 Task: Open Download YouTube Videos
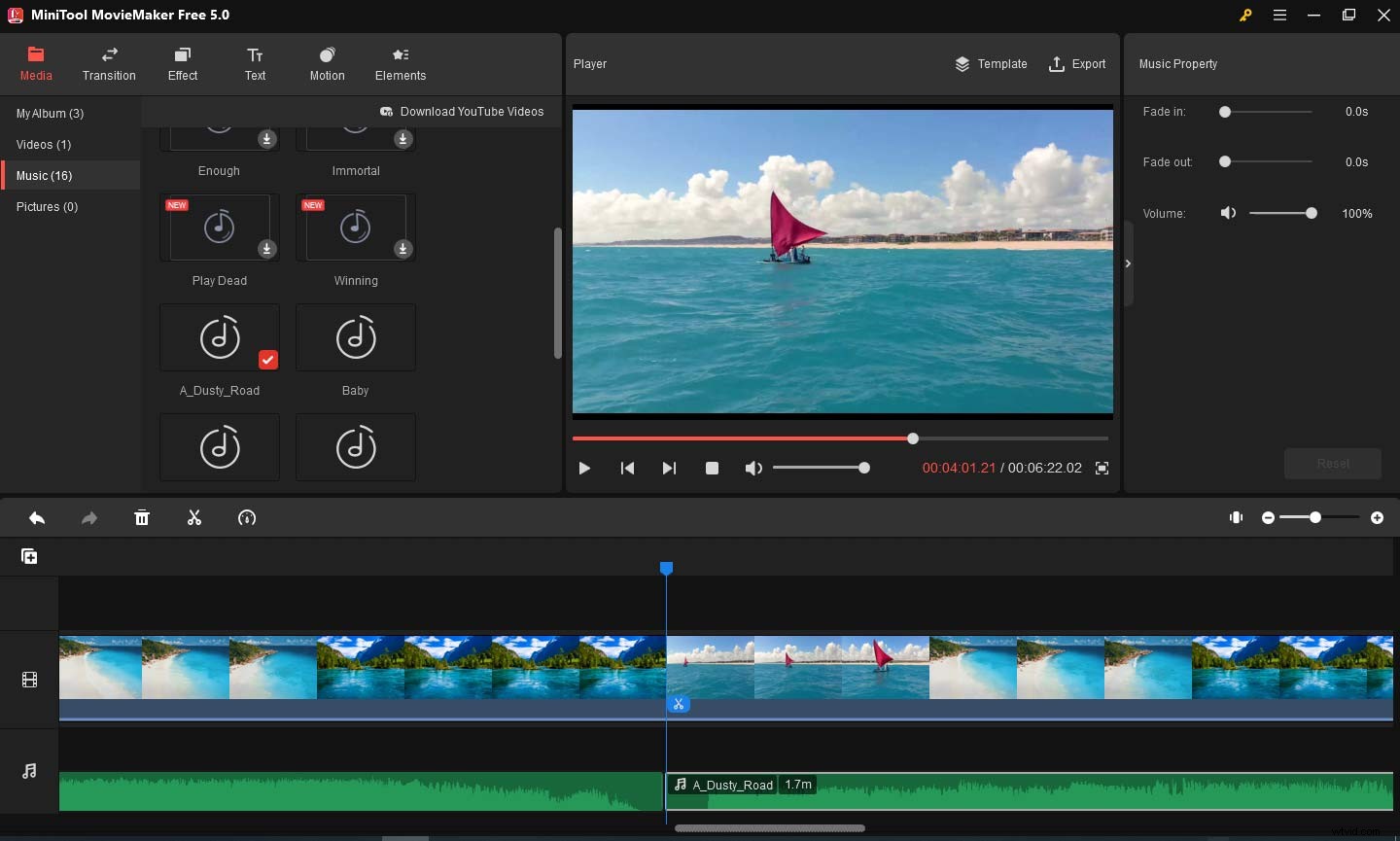(463, 112)
